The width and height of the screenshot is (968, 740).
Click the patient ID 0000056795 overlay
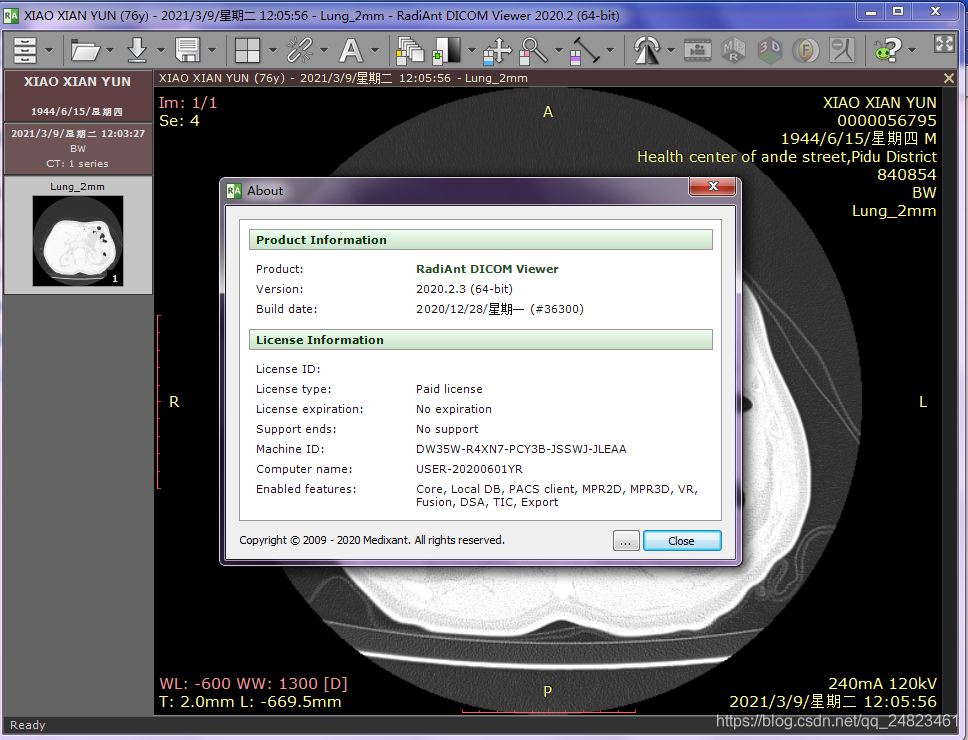coord(887,121)
